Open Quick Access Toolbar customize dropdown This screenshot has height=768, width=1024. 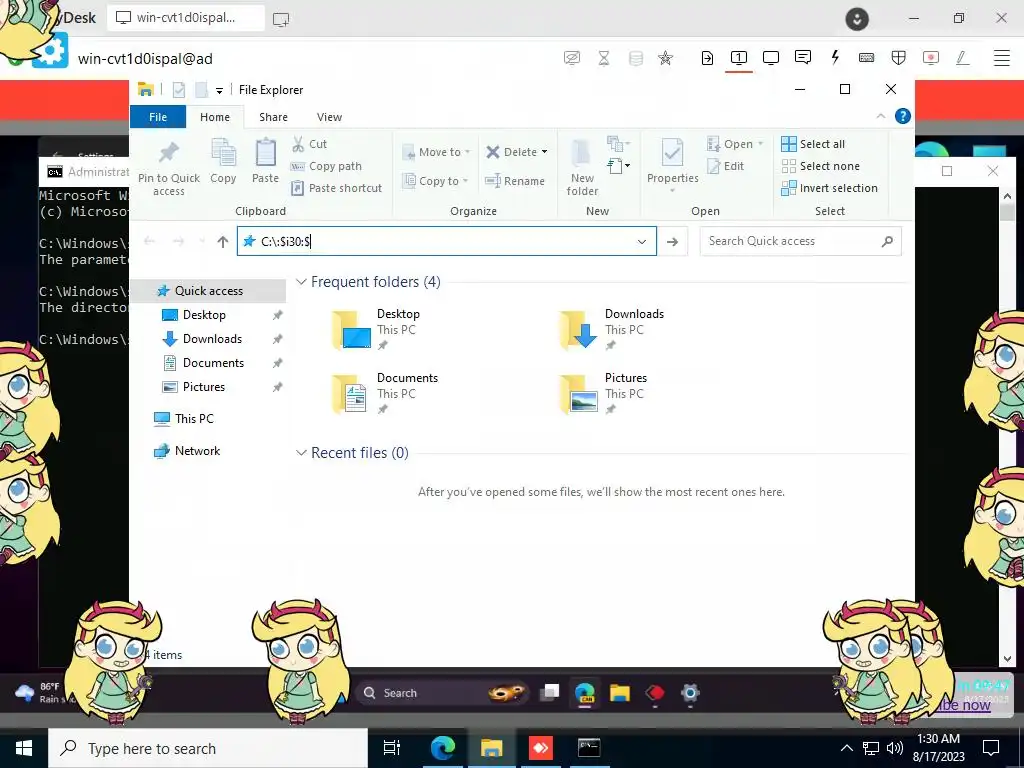pyautogui.click(x=219, y=90)
